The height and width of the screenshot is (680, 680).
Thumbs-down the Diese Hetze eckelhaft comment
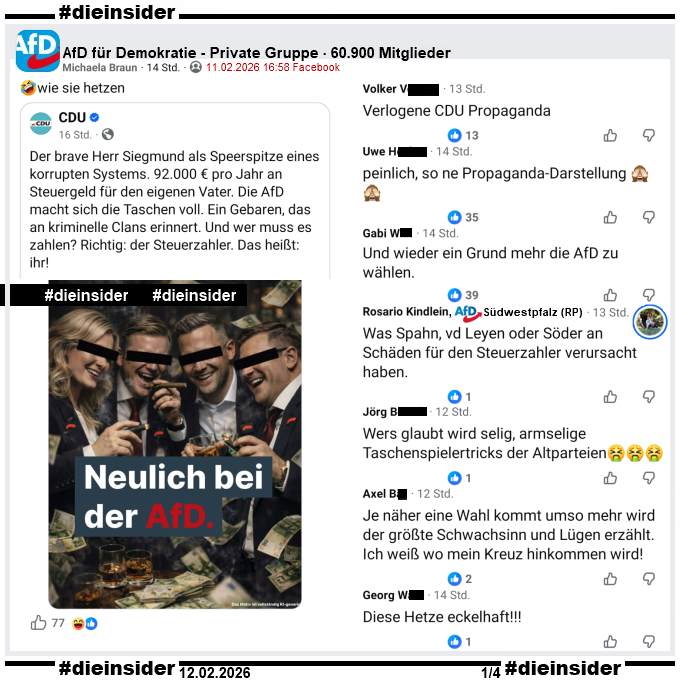(x=649, y=641)
